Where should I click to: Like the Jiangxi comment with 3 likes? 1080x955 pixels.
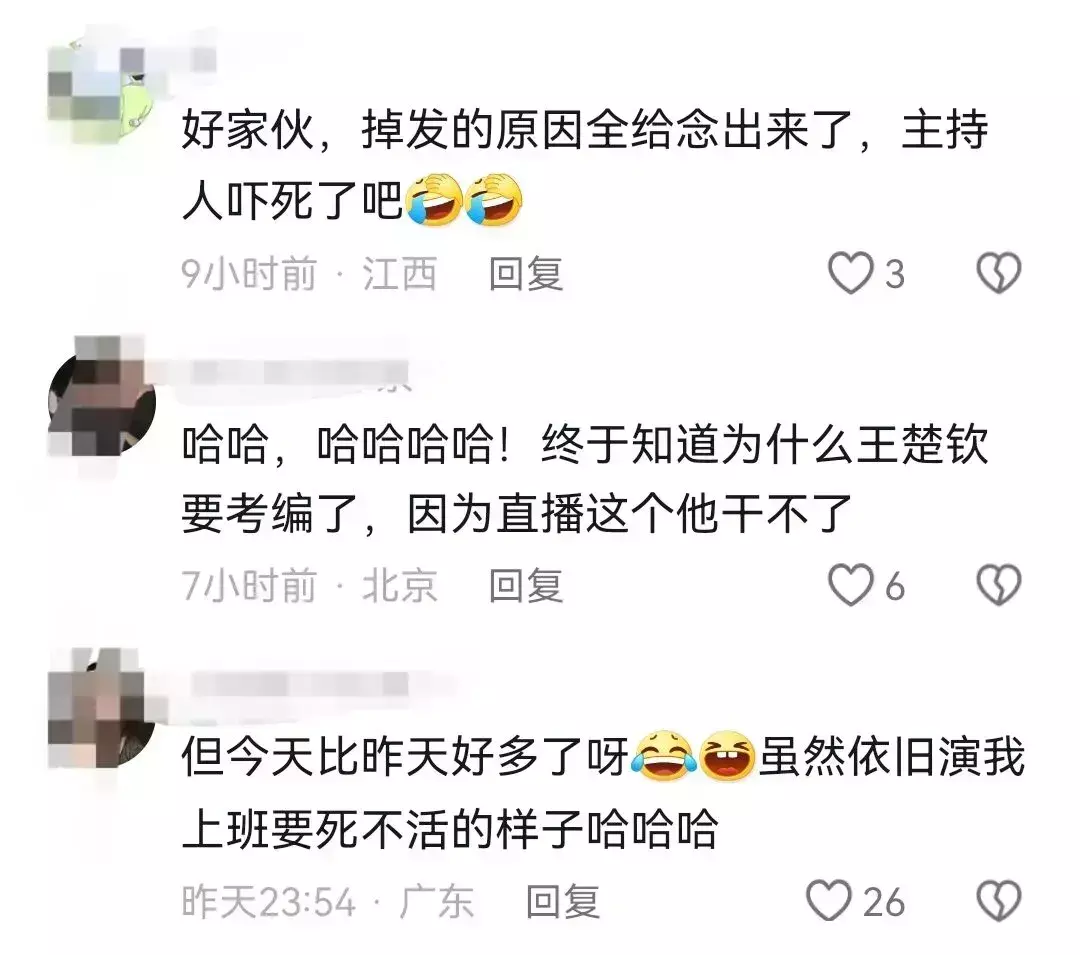click(x=851, y=273)
